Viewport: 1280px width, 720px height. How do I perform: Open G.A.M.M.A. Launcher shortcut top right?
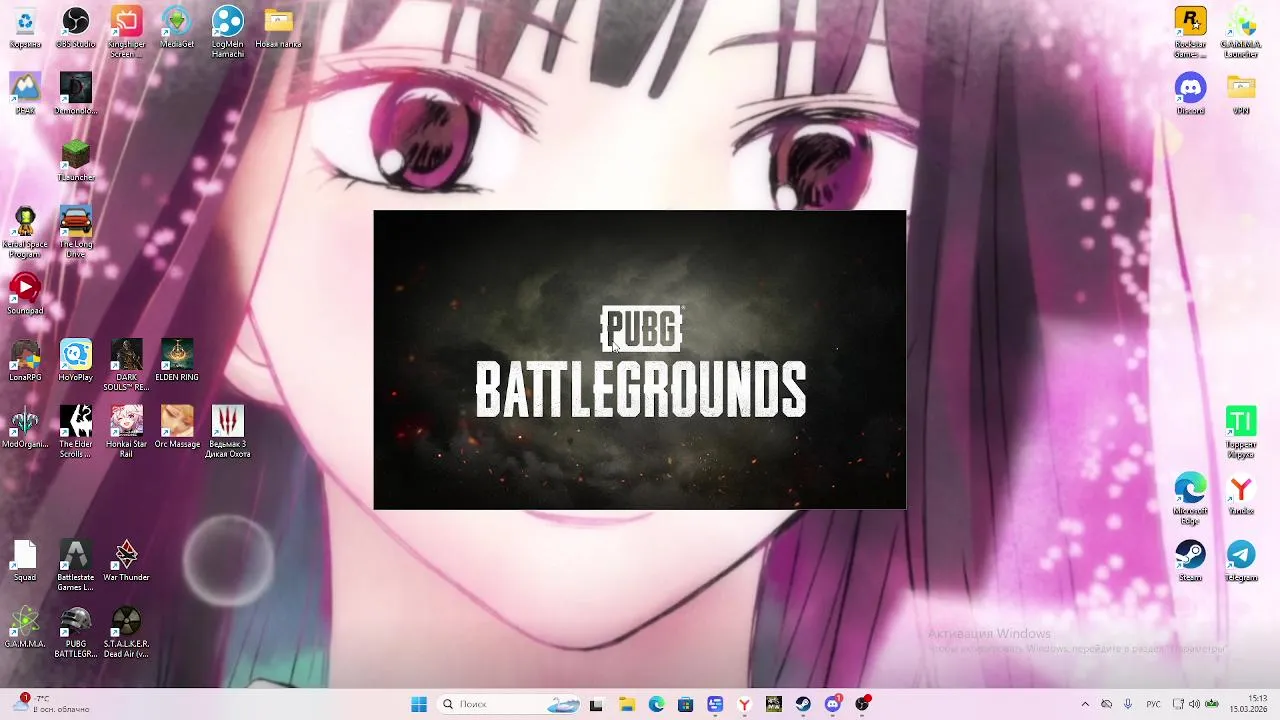click(x=1241, y=33)
